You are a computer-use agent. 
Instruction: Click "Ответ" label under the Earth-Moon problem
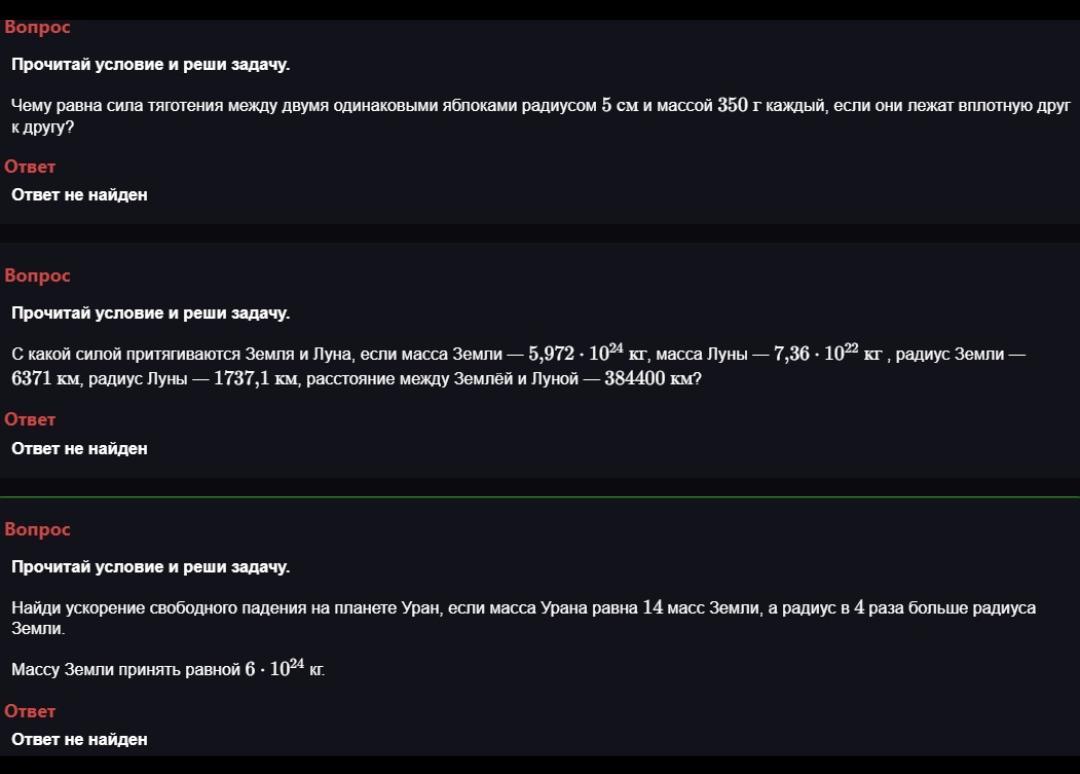click(x=30, y=420)
